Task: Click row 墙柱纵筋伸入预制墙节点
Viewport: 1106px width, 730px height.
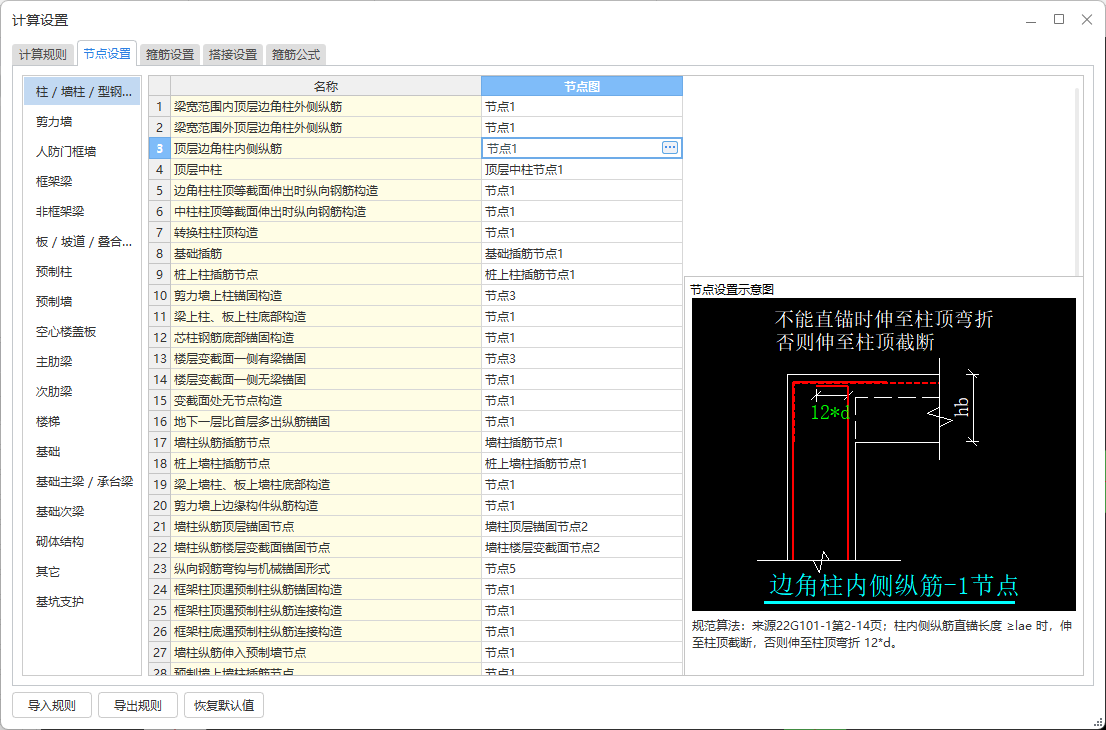Action: coord(415,652)
